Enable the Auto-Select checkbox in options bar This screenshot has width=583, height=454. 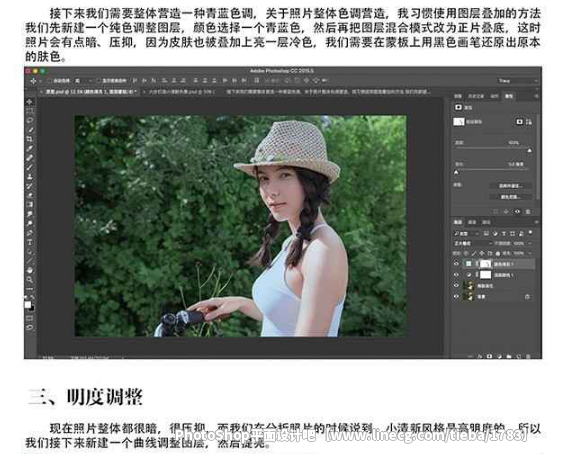tap(49, 81)
